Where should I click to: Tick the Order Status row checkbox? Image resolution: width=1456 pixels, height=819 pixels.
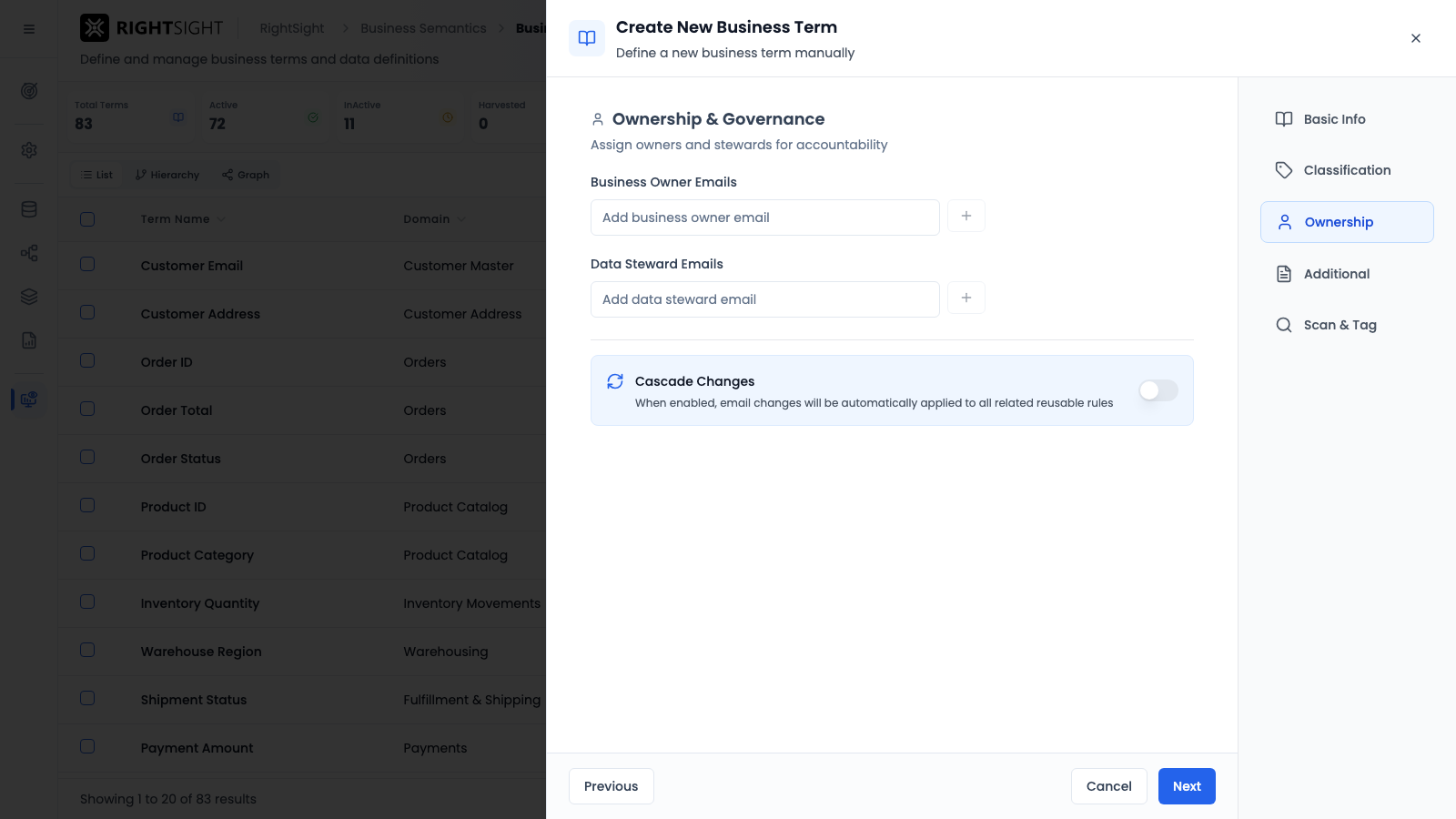(87, 457)
